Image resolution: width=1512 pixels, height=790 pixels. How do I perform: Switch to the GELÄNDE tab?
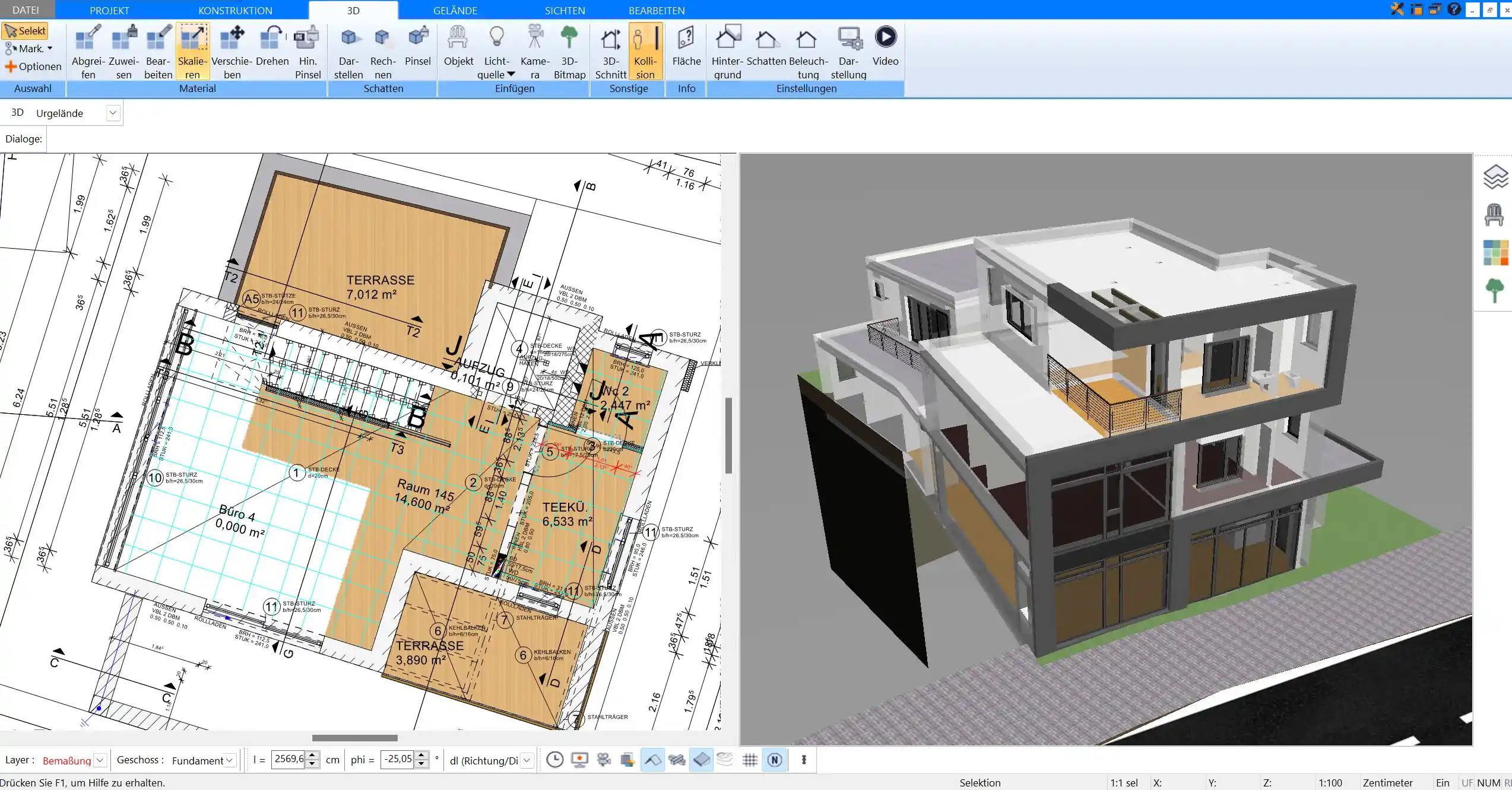pos(455,10)
